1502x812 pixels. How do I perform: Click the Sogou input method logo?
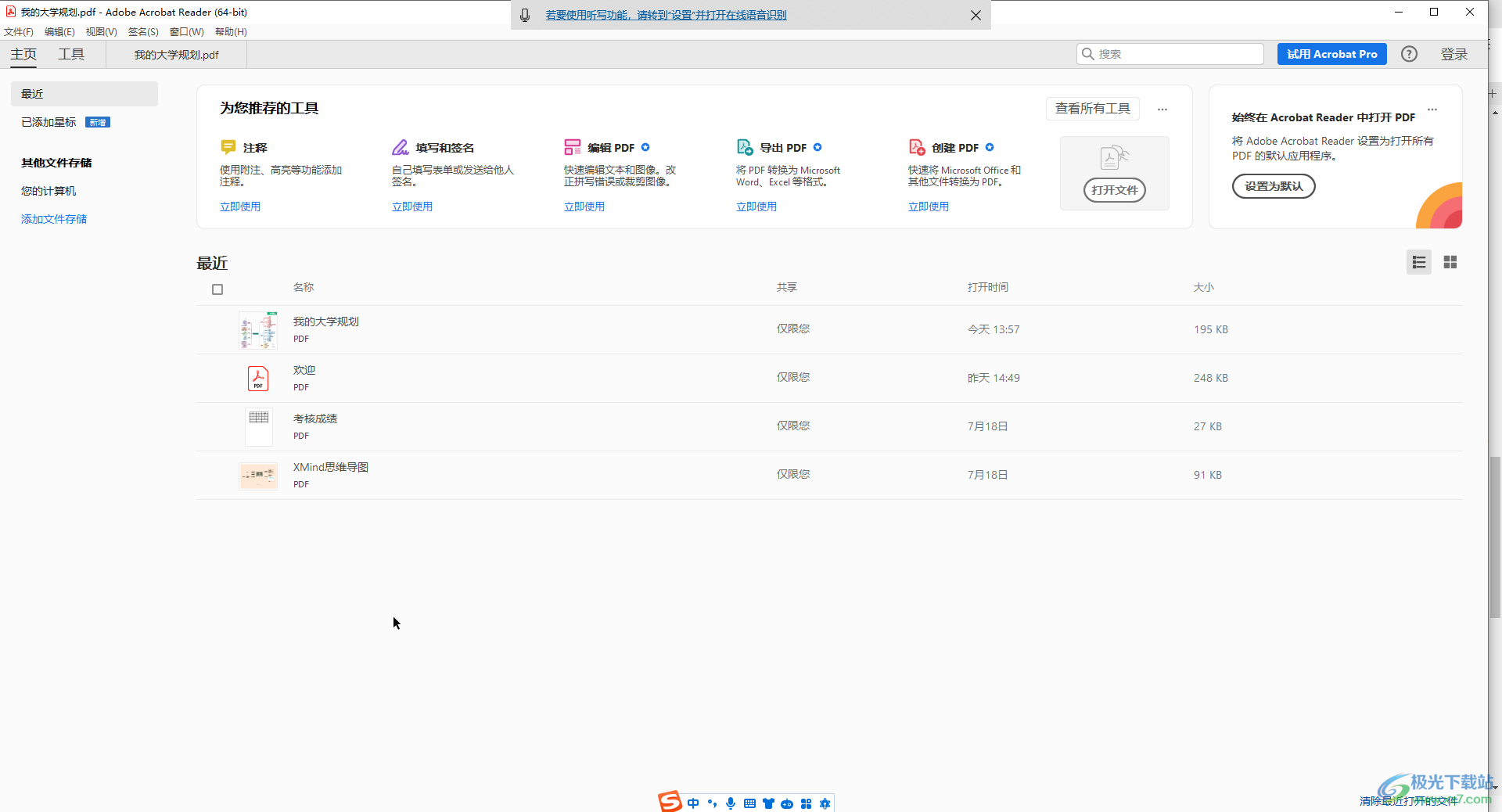(x=670, y=802)
